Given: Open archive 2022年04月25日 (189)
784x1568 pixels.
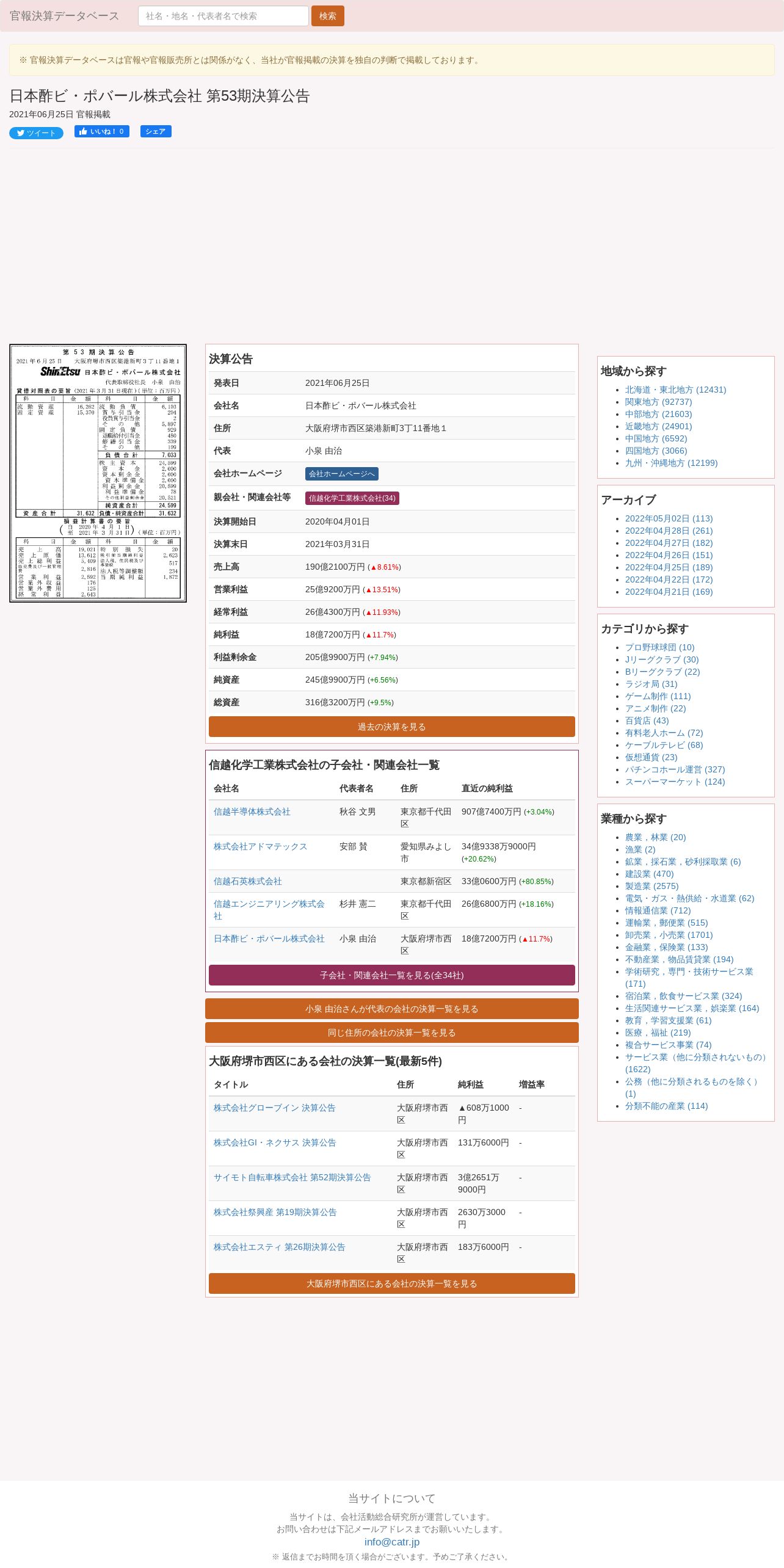Looking at the screenshot, I should (x=669, y=567).
